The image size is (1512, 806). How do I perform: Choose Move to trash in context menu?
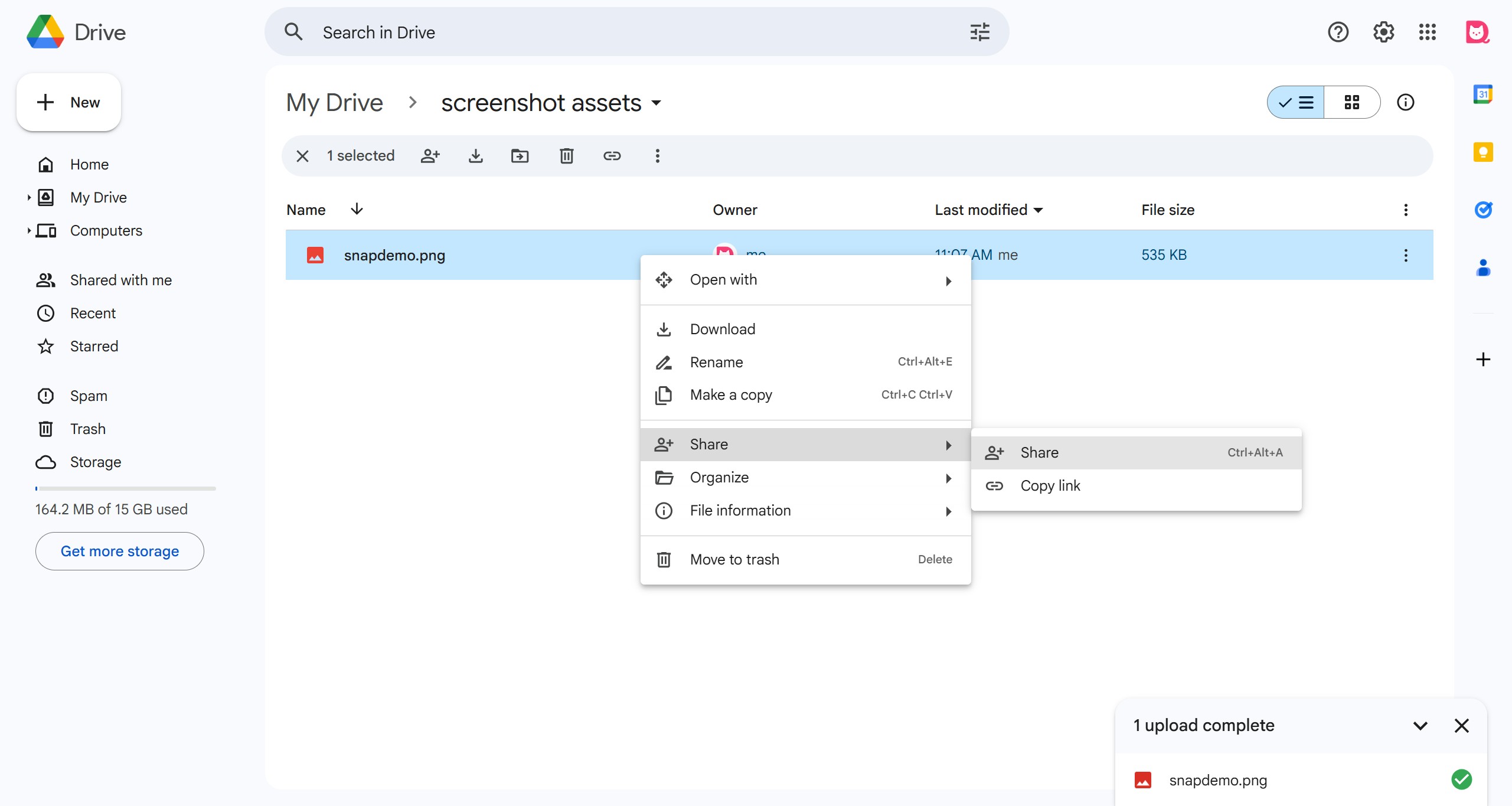click(x=805, y=559)
